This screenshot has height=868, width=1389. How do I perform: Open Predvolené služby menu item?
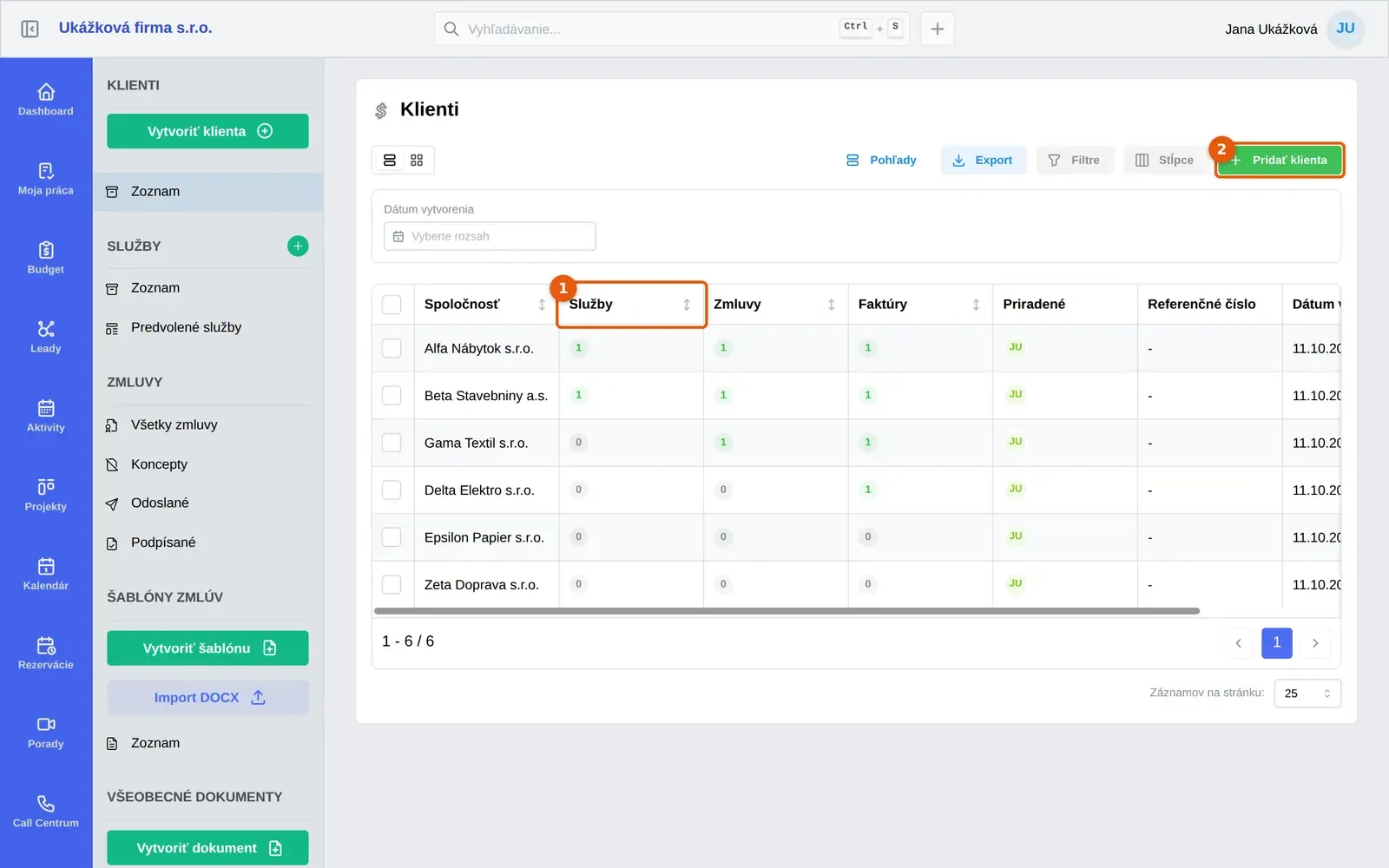pos(208,328)
